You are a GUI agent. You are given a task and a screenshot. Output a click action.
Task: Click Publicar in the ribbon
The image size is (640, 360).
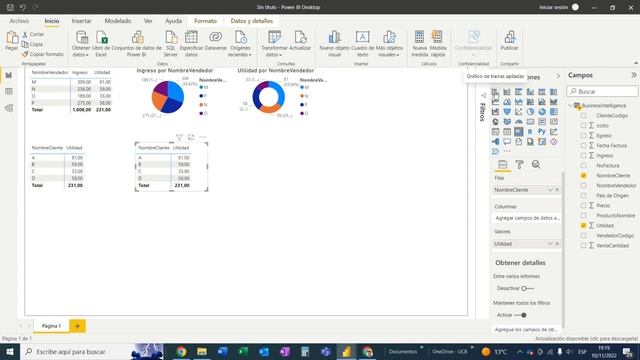(x=509, y=41)
